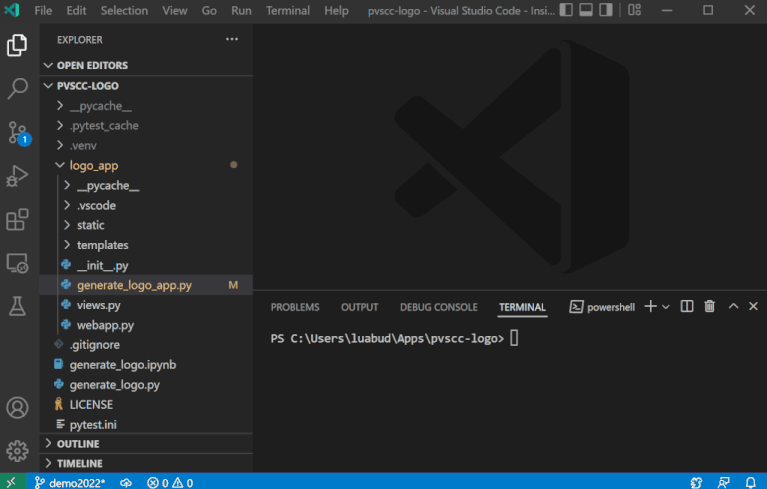Image resolution: width=767 pixels, height=489 pixels.
Task: Expand the .vscode folder
Action: tap(146, 205)
